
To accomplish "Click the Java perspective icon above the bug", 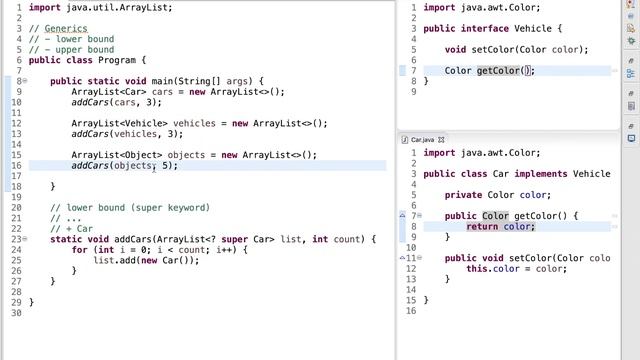I will (x=631, y=28).
